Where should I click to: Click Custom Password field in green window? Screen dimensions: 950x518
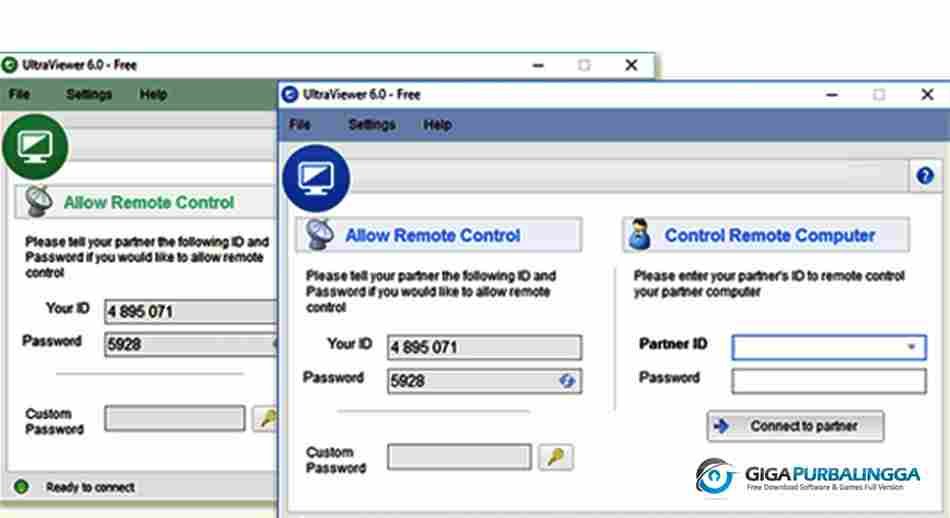coord(174,418)
